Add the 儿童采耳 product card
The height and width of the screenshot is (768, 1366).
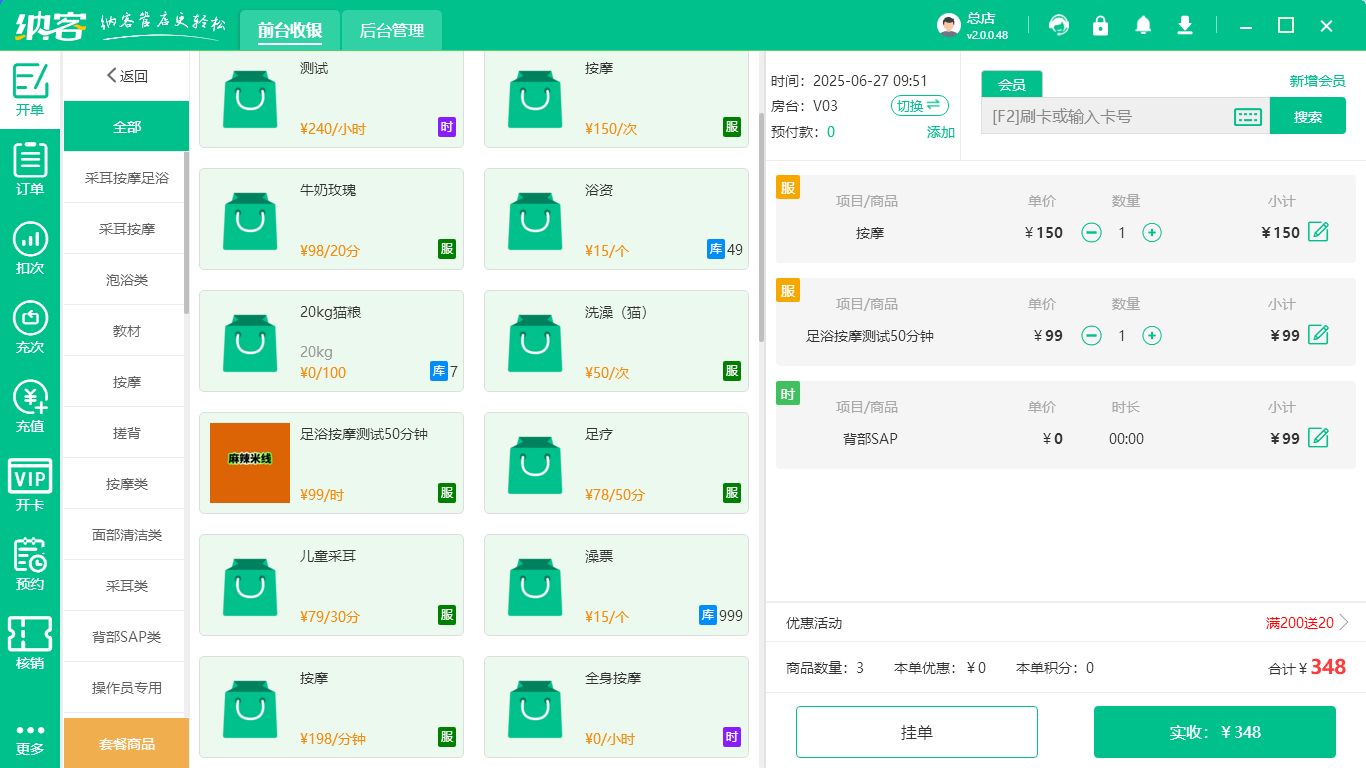[x=331, y=585]
